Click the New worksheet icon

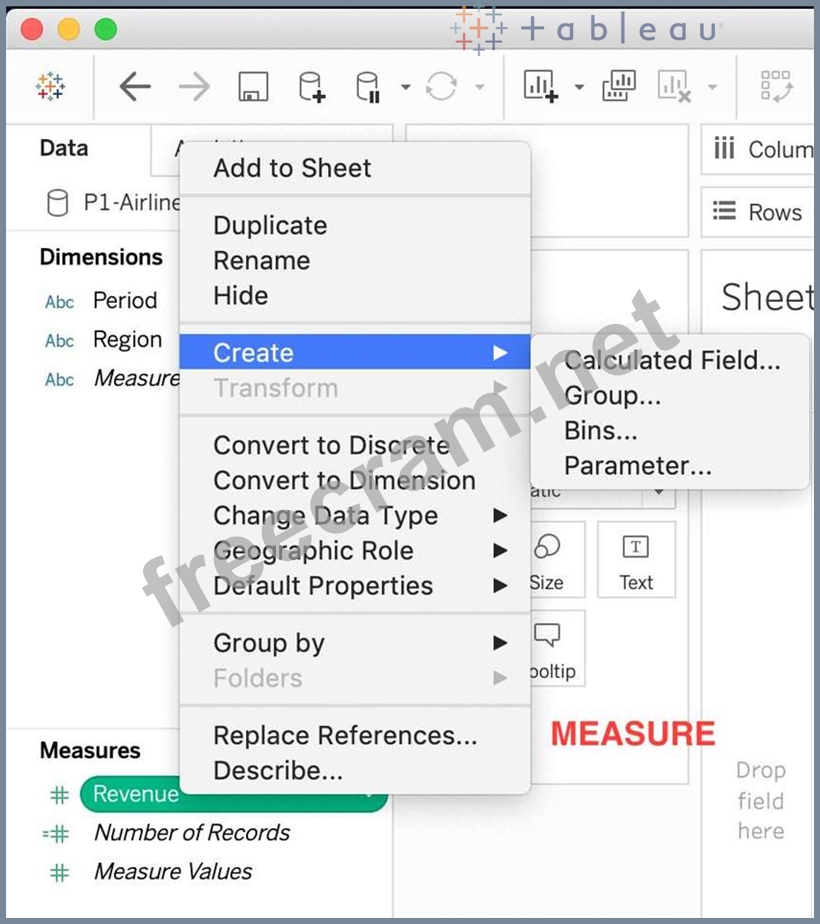[x=540, y=88]
